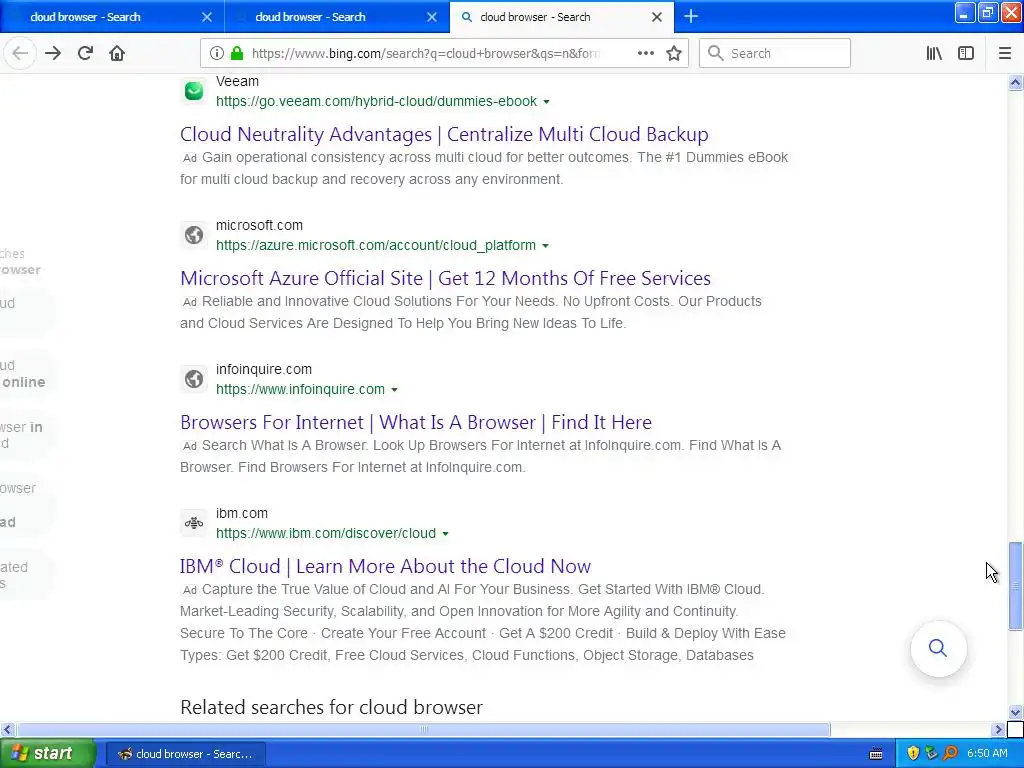The width and height of the screenshot is (1024, 768).
Task: Visit the www.infoinquire.com green URL
Action: (x=300, y=389)
